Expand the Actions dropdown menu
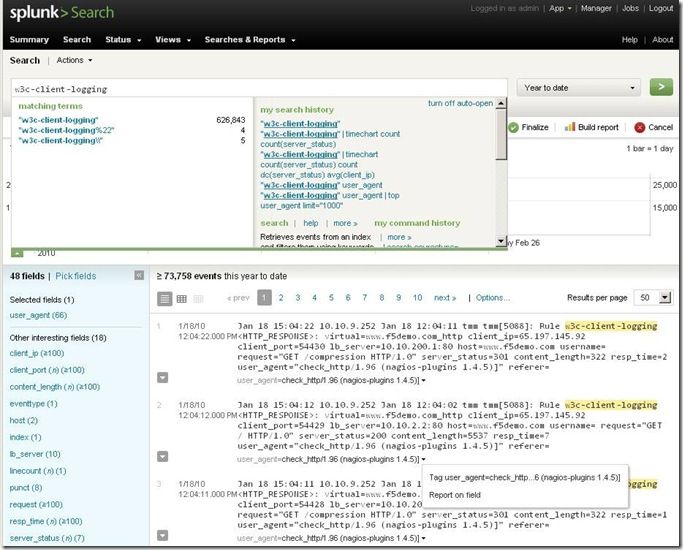Screen dimensions: 683x550 (x=74, y=61)
